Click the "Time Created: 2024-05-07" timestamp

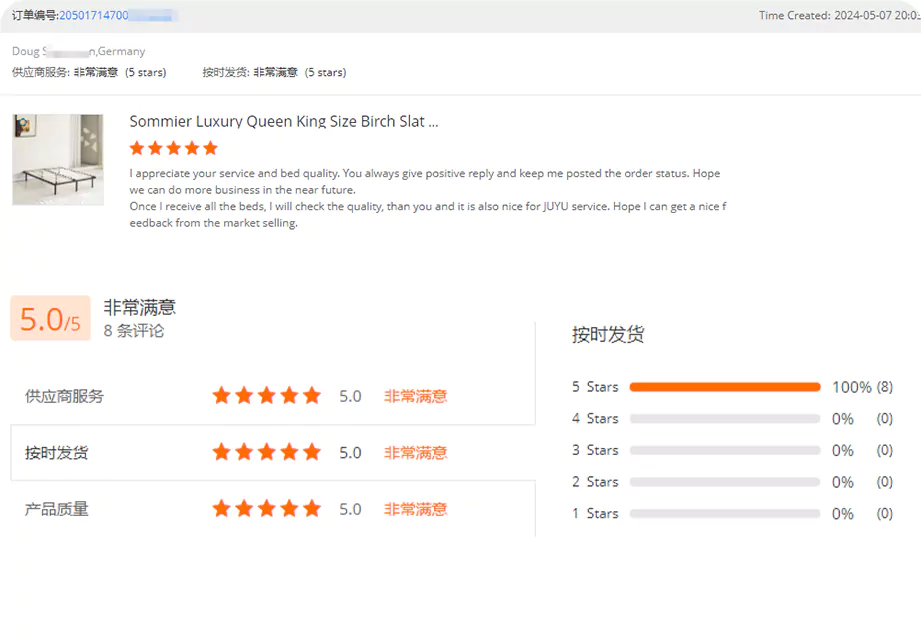[x=840, y=16]
